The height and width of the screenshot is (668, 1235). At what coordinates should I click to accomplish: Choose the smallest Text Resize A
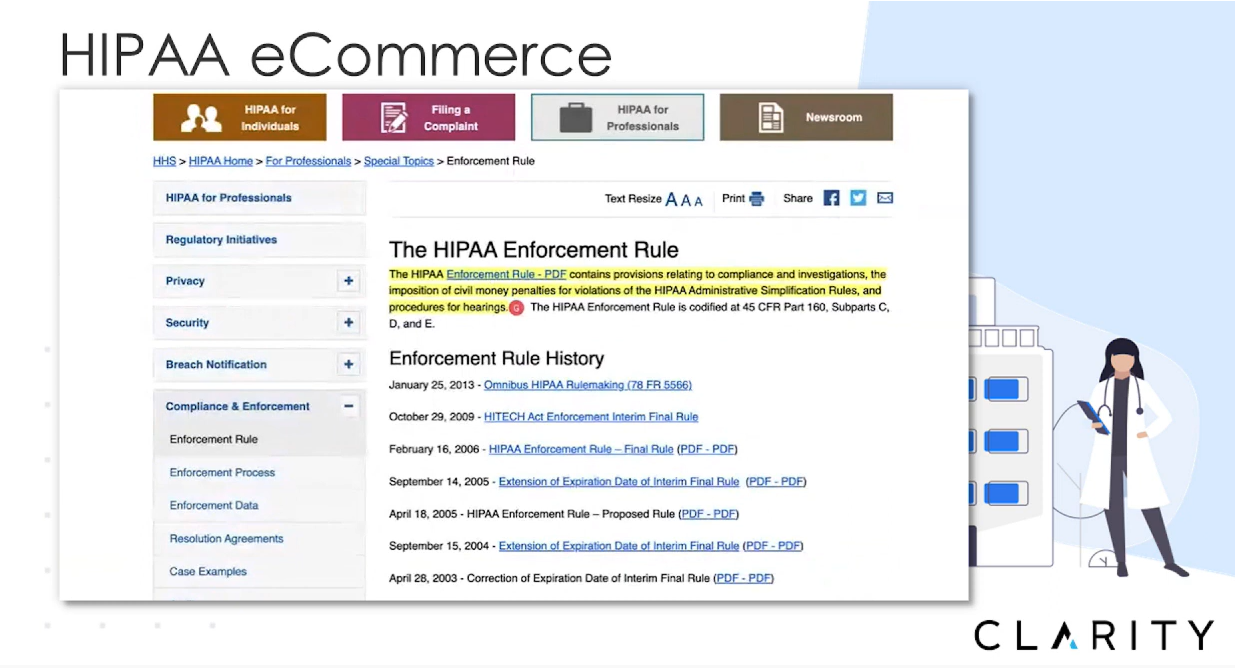pyautogui.click(x=698, y=201)
